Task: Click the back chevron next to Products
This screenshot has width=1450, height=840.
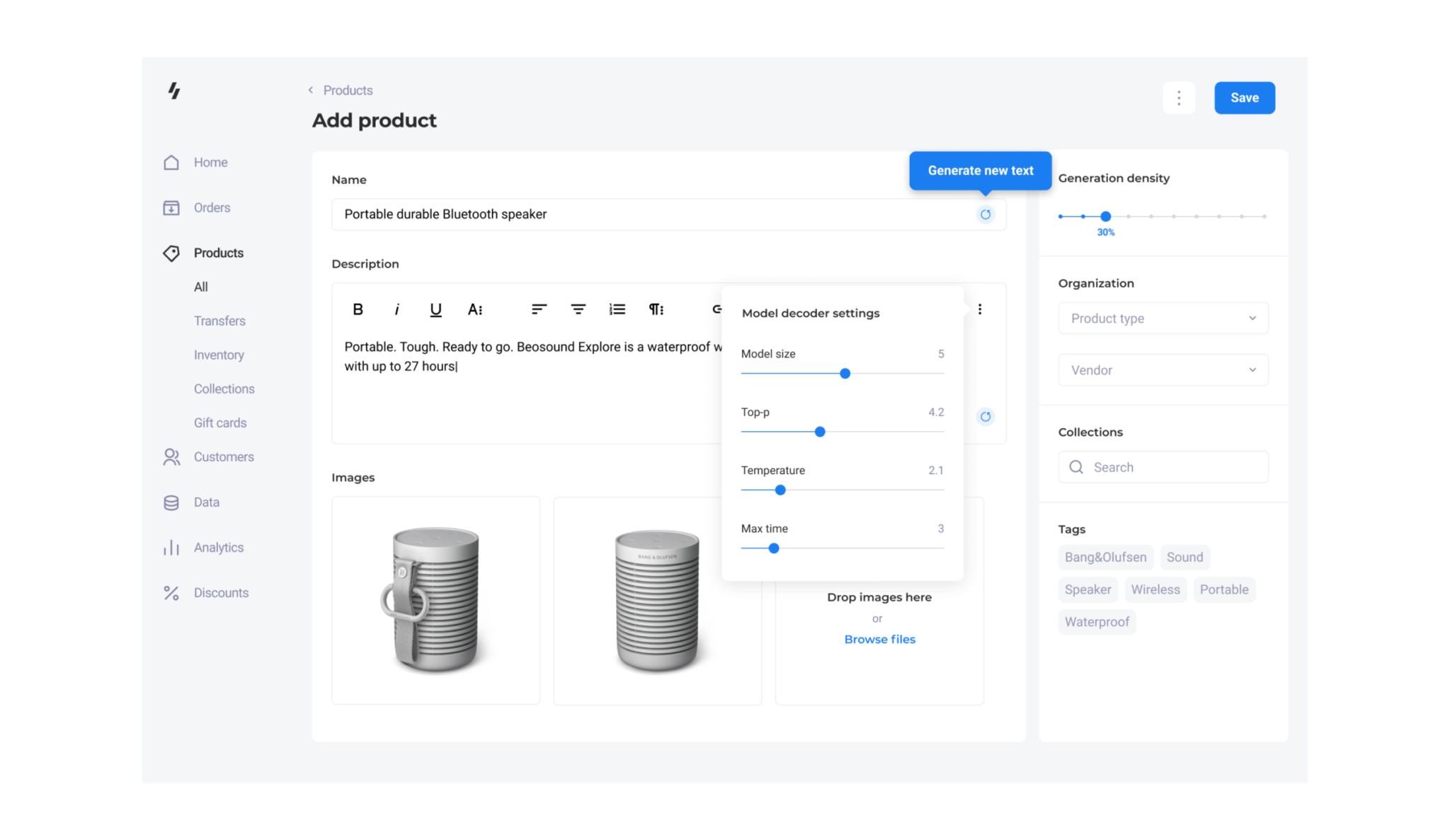Action: click(311, 90)
